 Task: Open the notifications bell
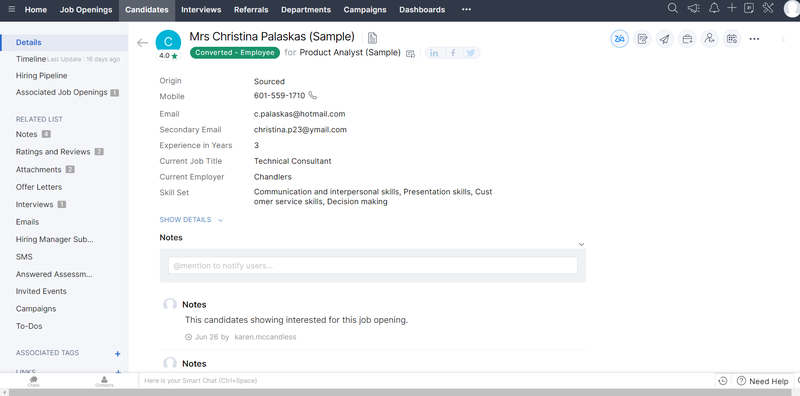click(x=714, y=8)
